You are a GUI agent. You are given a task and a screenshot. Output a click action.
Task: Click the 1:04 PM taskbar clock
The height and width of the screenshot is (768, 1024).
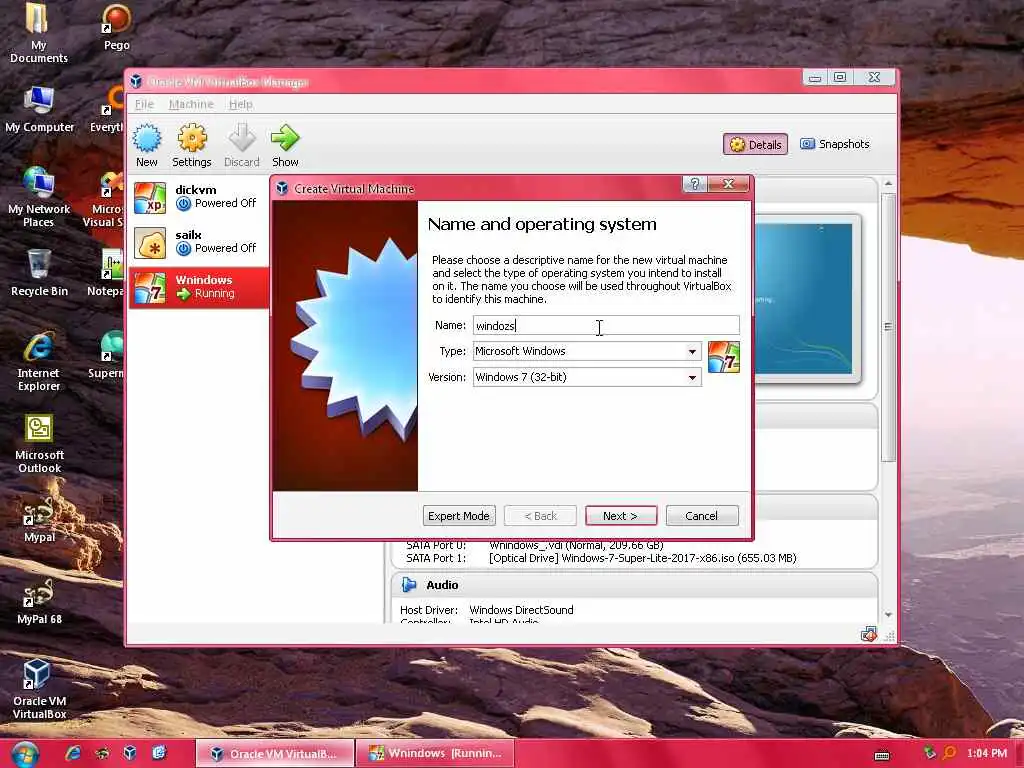click(987, 753)
